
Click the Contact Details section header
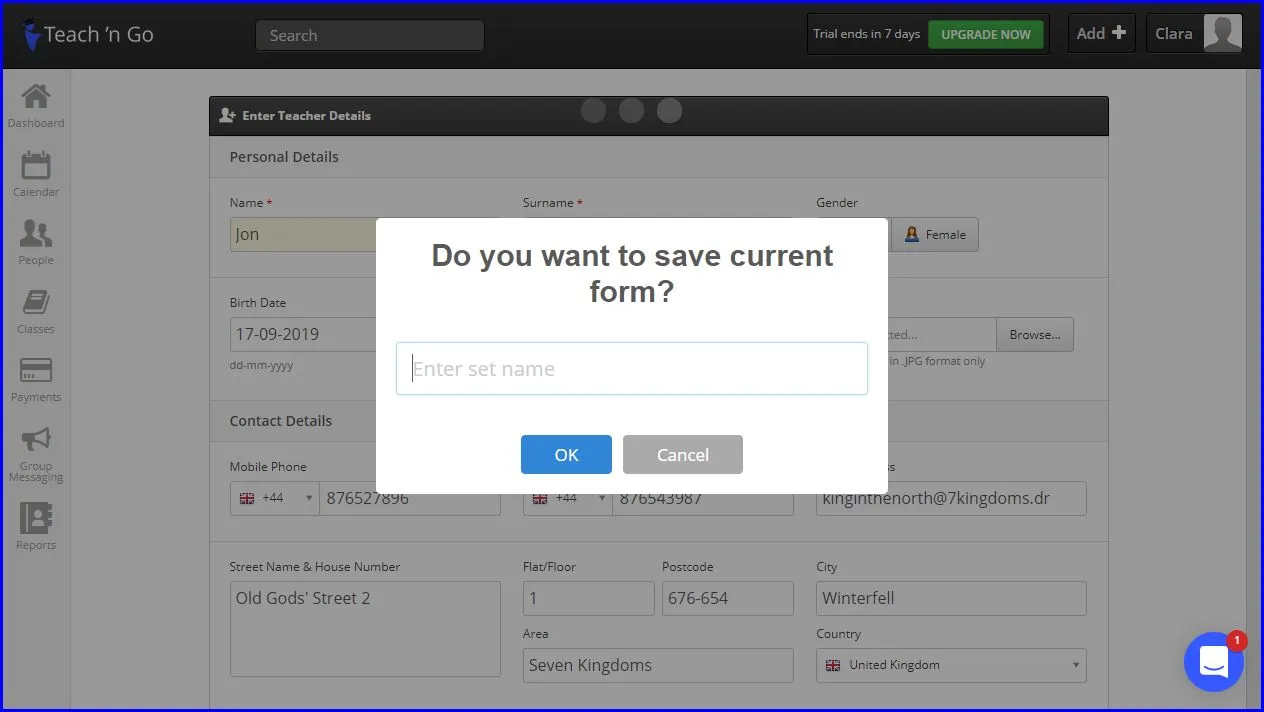[281, 421]
